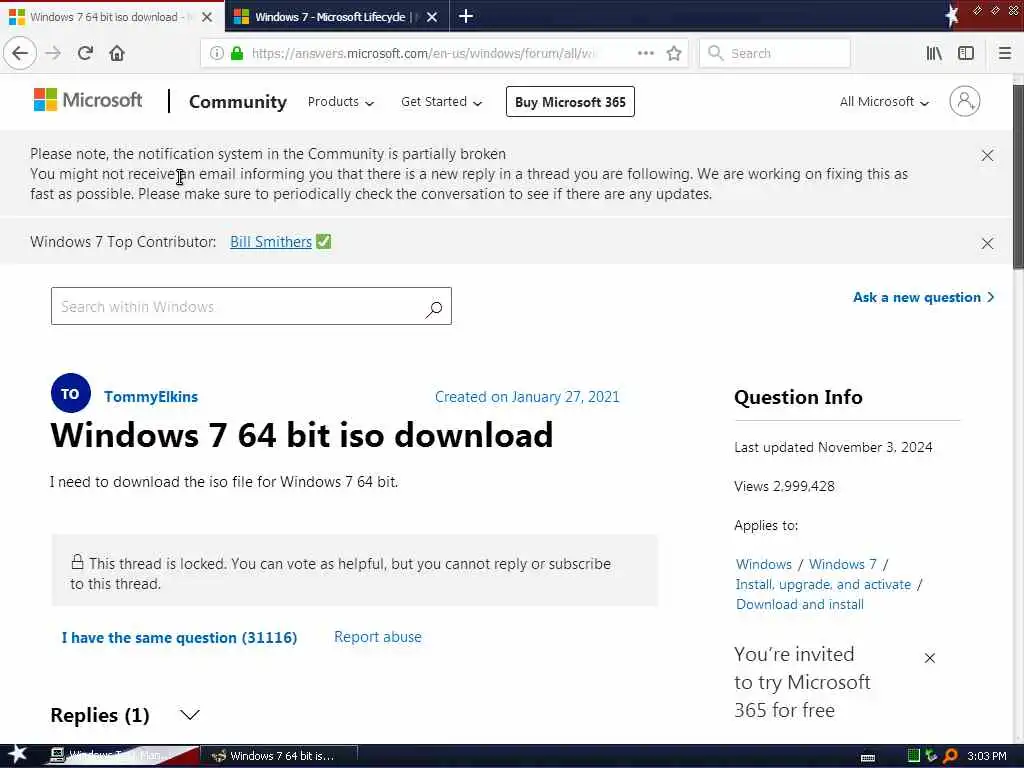Click Created on January 27, 2021 link

click(x=527, y=396)
